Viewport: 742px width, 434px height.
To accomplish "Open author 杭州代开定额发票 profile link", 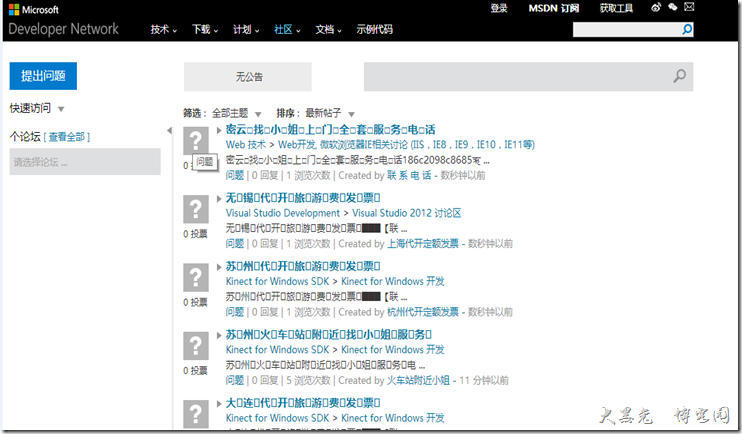I will point(423,312).
